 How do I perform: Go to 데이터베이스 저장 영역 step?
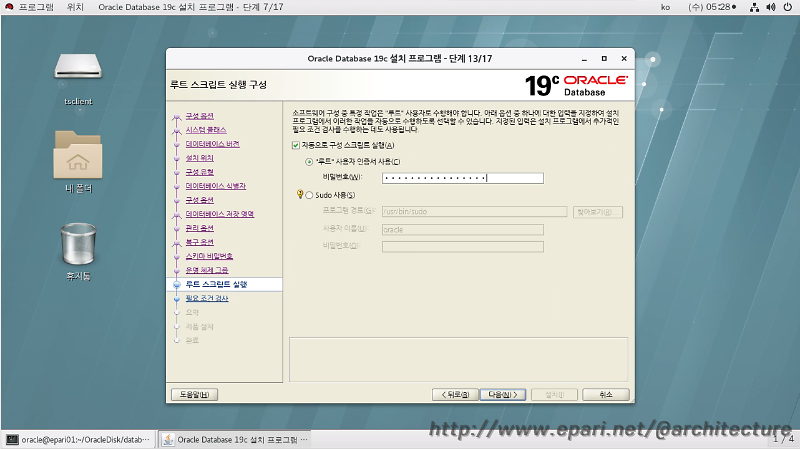click(220, 214)
